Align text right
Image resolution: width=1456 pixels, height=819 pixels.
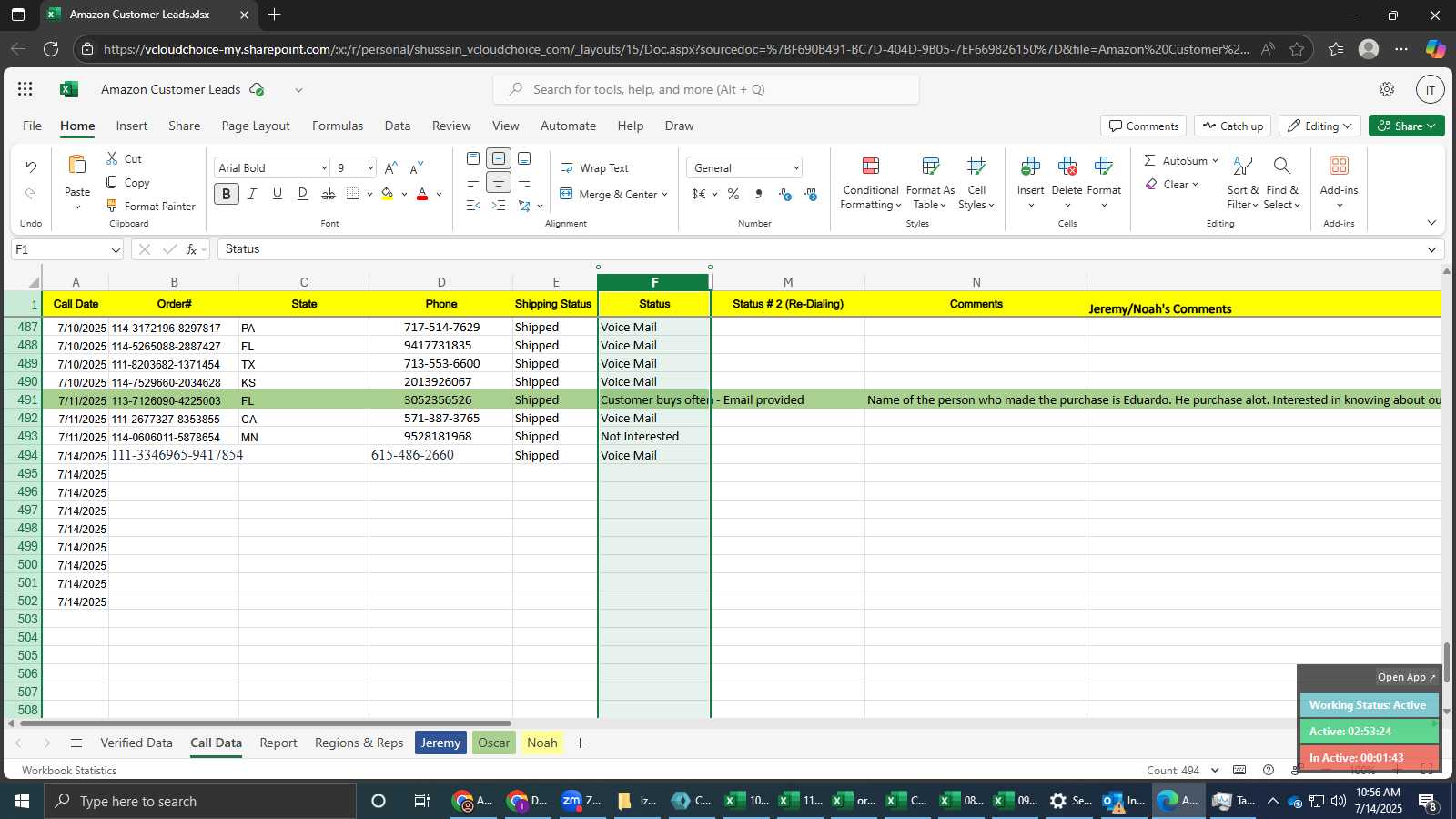point(524,182)
